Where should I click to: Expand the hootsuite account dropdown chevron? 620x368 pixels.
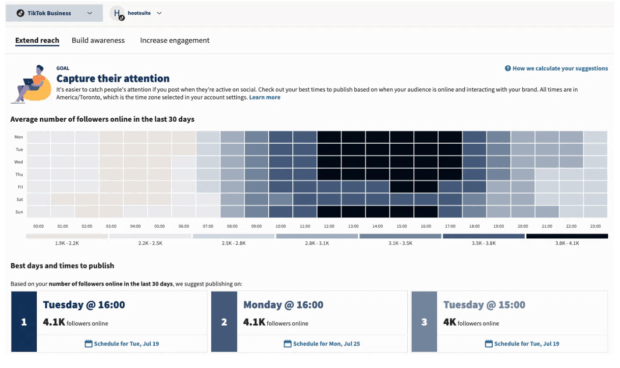pos(159,13)
